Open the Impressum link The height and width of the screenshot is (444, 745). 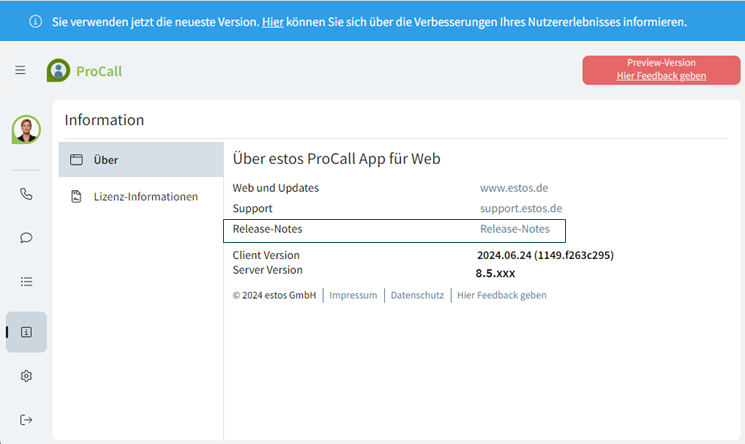pos(353,295)
